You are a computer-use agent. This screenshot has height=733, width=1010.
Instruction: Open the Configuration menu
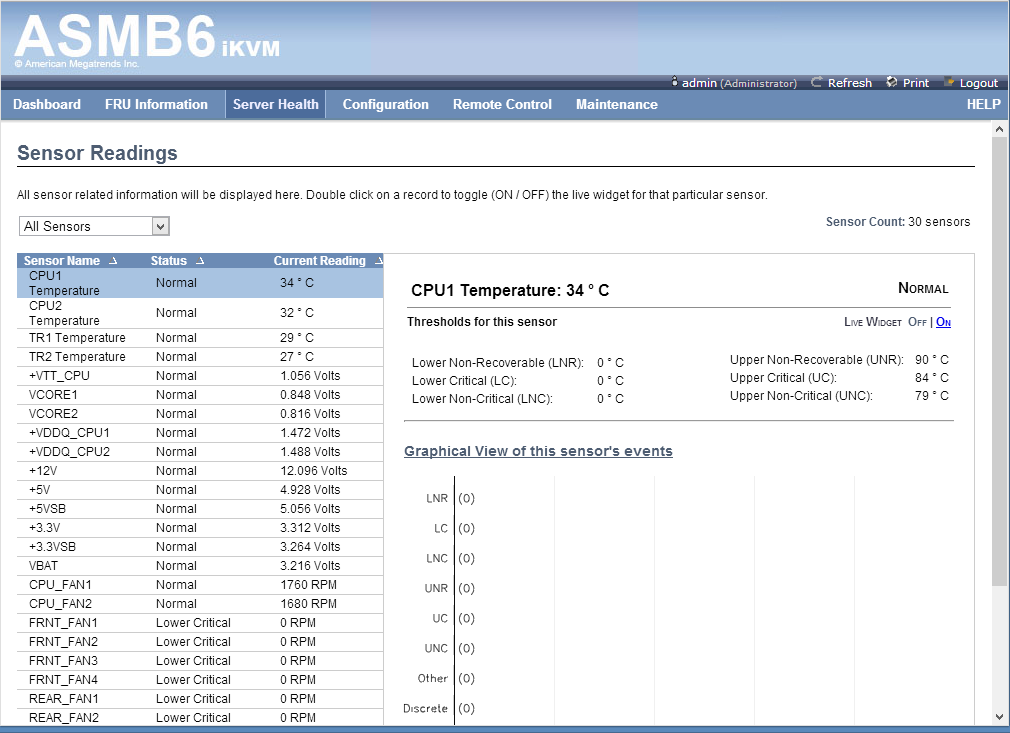[x=385, y=104]
